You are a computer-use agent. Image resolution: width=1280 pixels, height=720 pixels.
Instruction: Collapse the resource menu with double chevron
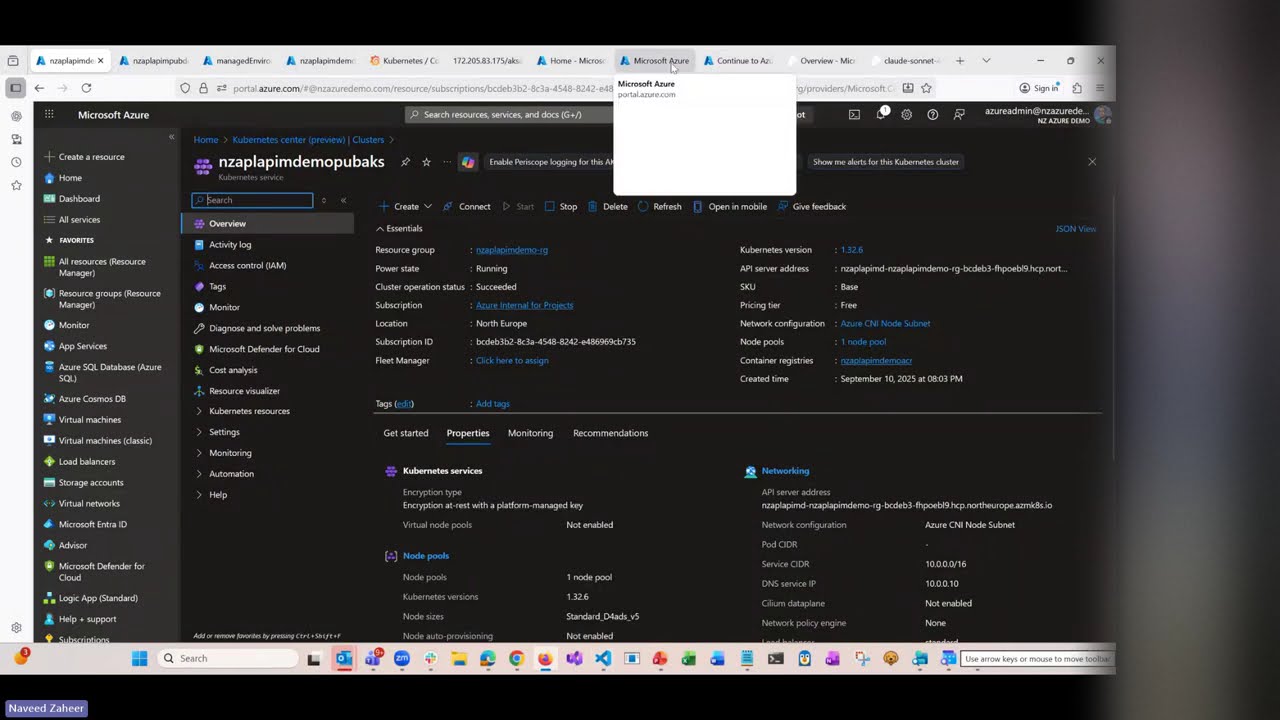point(343,200)
